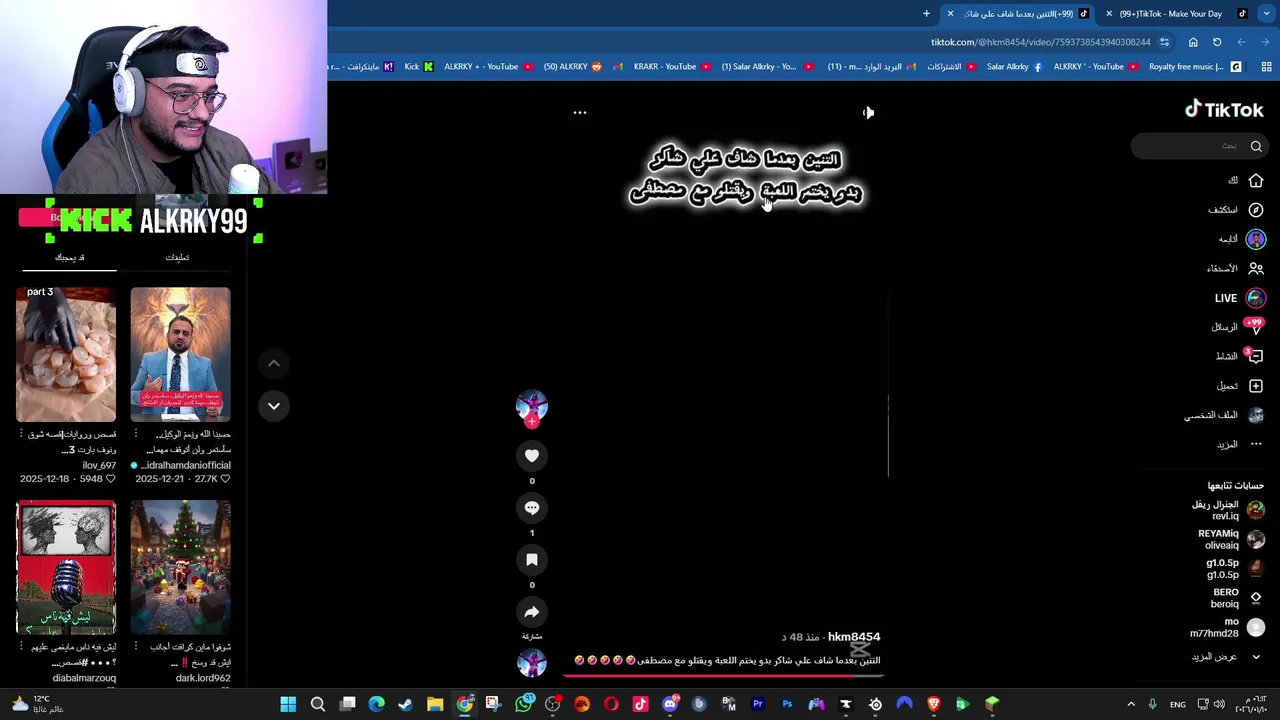Open the Activity inbox icon

tap(1256, 356)
